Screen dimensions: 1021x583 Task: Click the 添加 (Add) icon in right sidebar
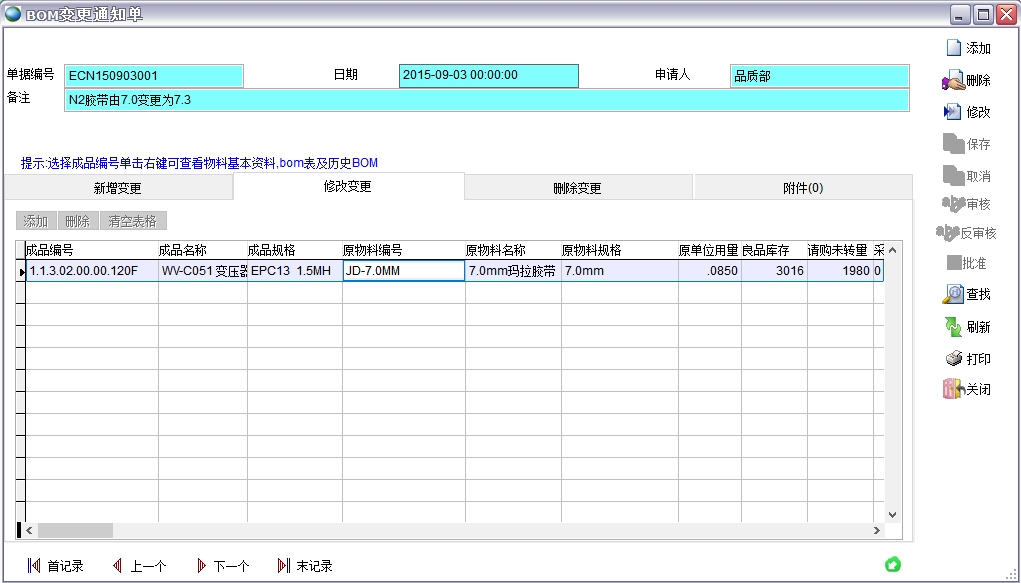point(954,48)
